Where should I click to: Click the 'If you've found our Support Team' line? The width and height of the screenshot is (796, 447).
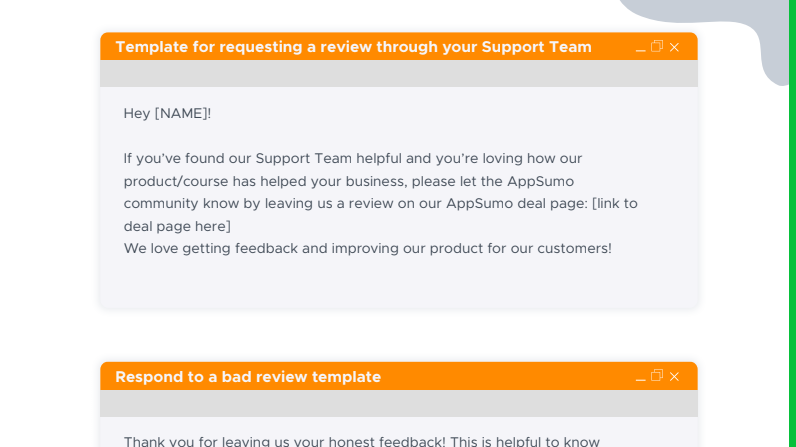[353, 159]
